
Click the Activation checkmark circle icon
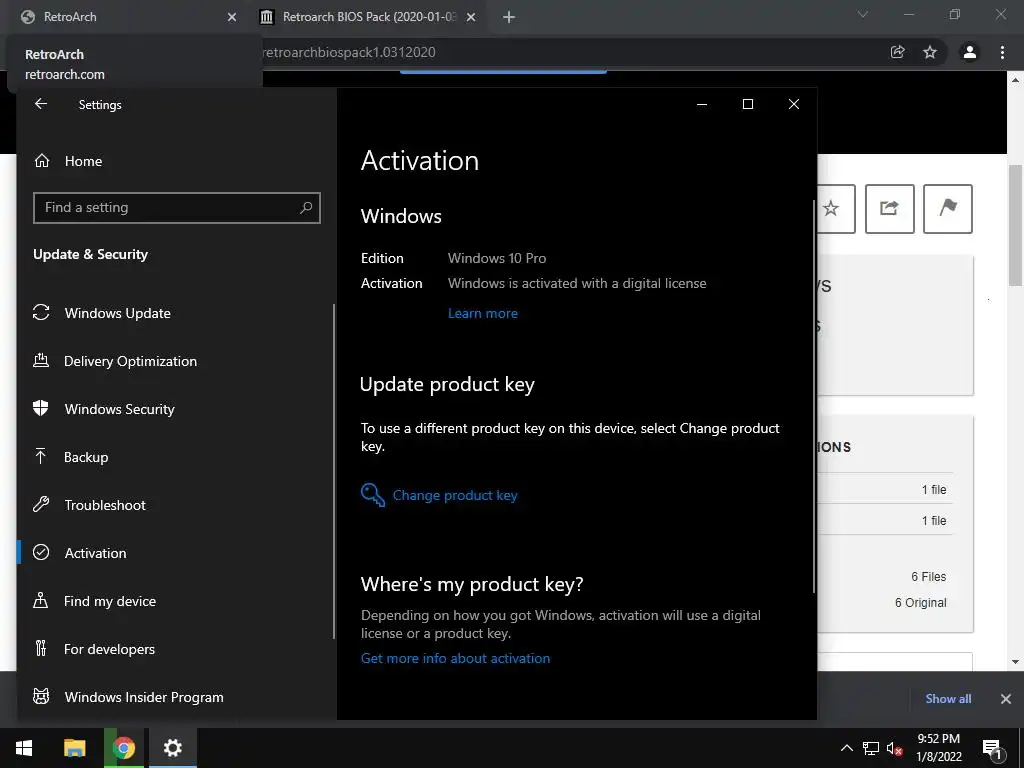tap(41, 552)
